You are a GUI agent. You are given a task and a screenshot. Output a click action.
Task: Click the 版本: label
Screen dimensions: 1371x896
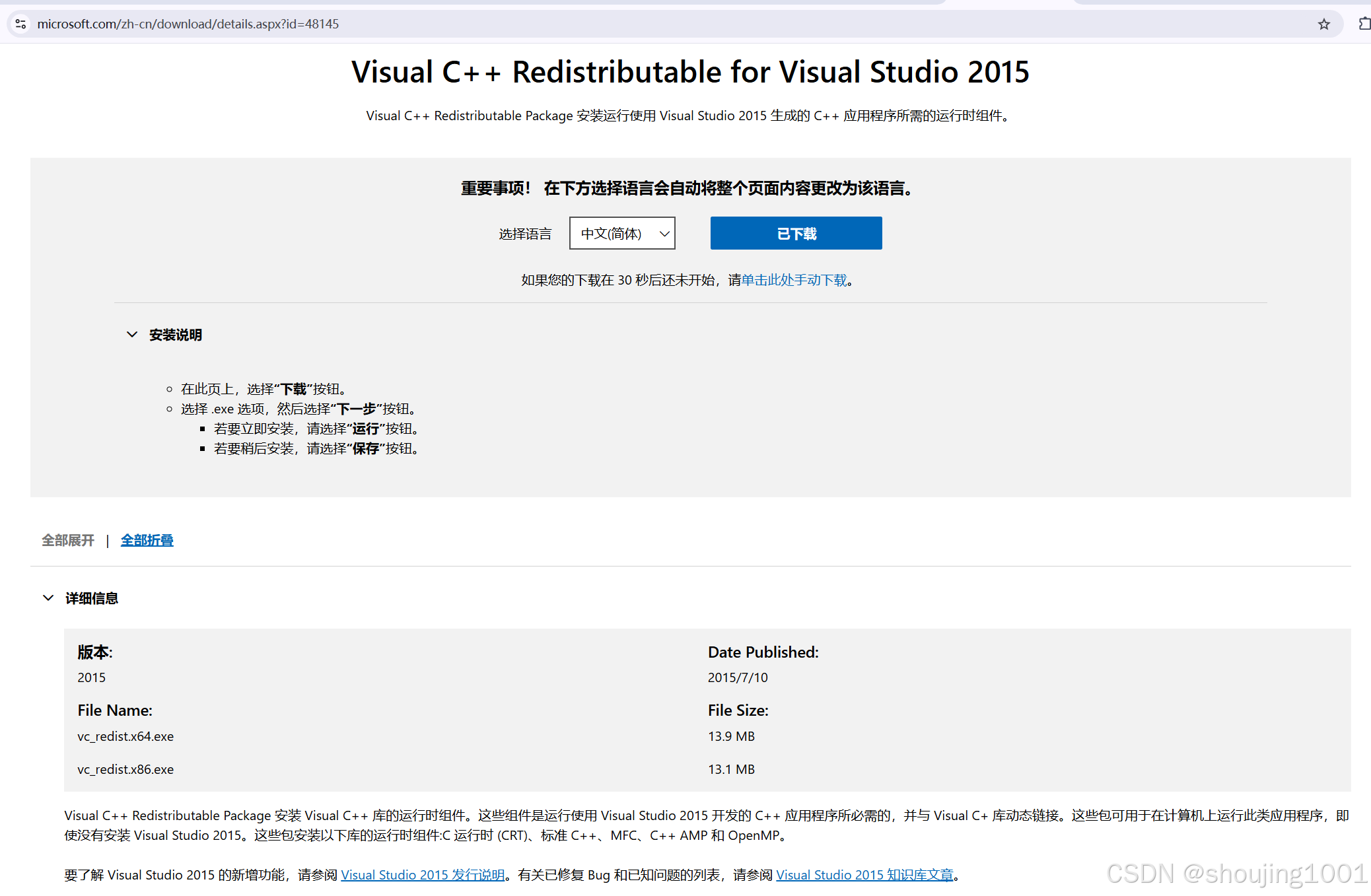[95, 652]
